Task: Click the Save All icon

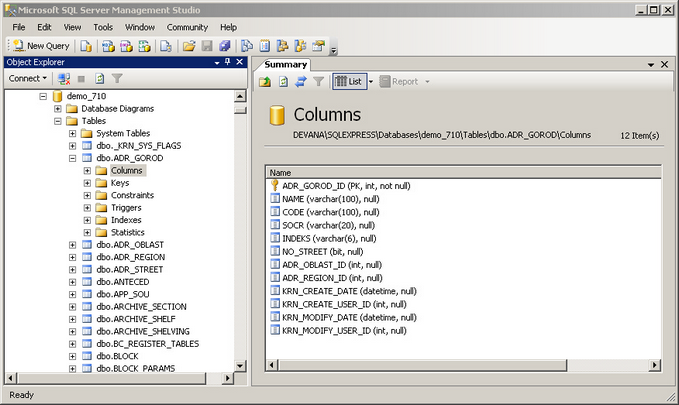Action: (225, 45)
